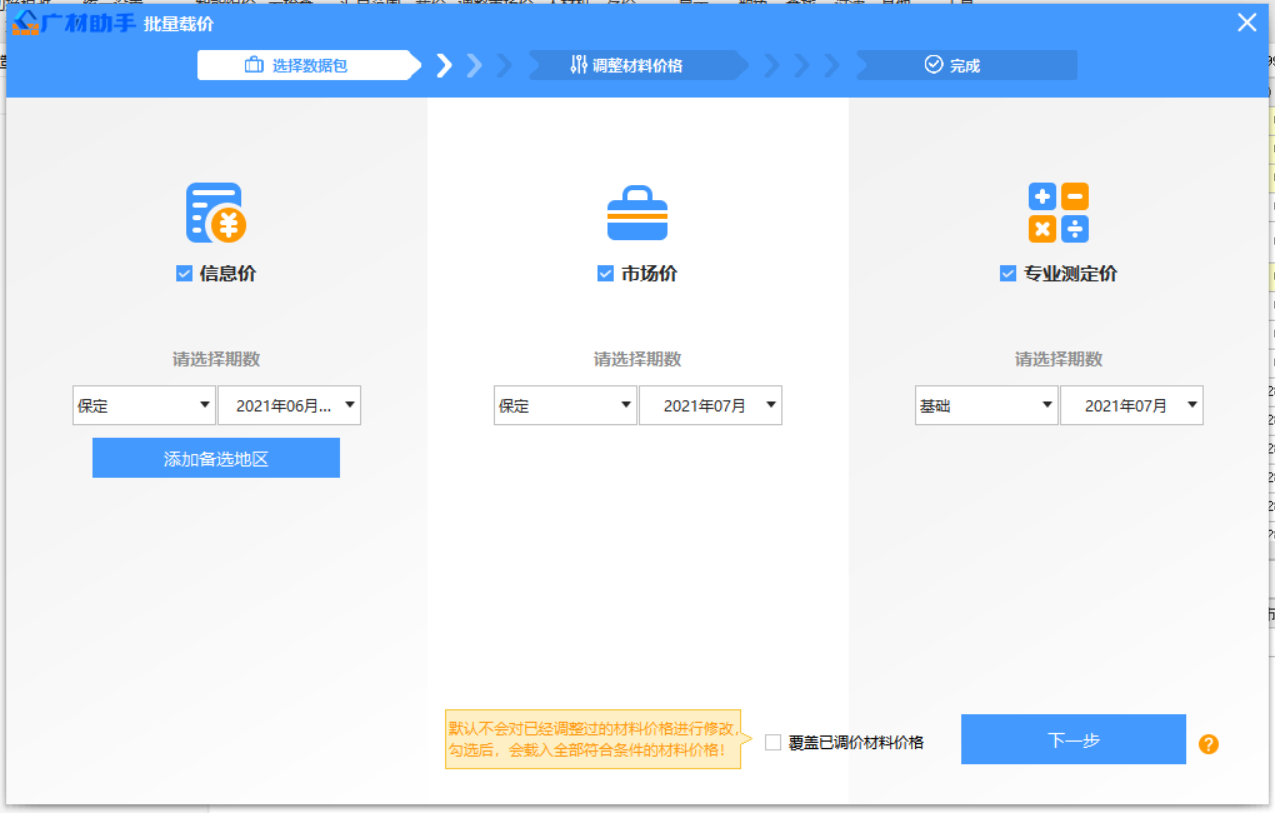Image resolution: width=1275 pixels, height=813 pixels.
Task: Open the orange question mark help icon
Action: [1208, 744]
